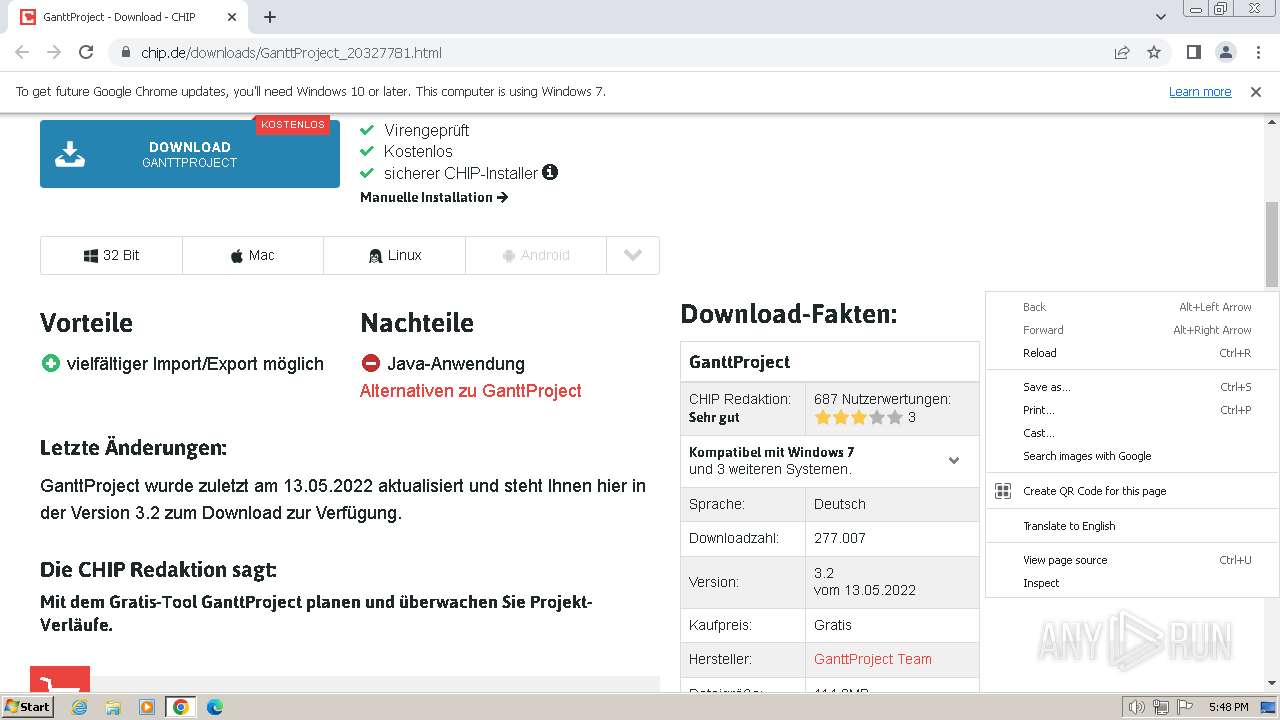Open the Chrome three-dot menu
This screenshot has width=1280, height=720.
click(1258, 52)
